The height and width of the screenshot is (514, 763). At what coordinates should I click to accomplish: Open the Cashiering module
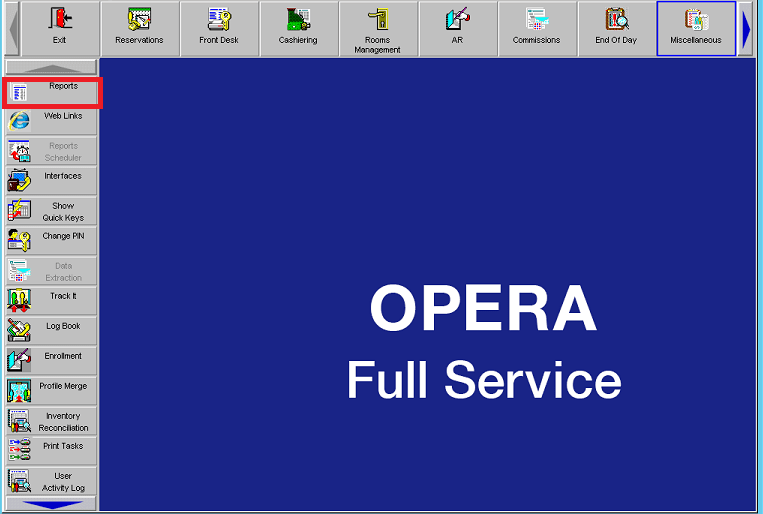298,28
